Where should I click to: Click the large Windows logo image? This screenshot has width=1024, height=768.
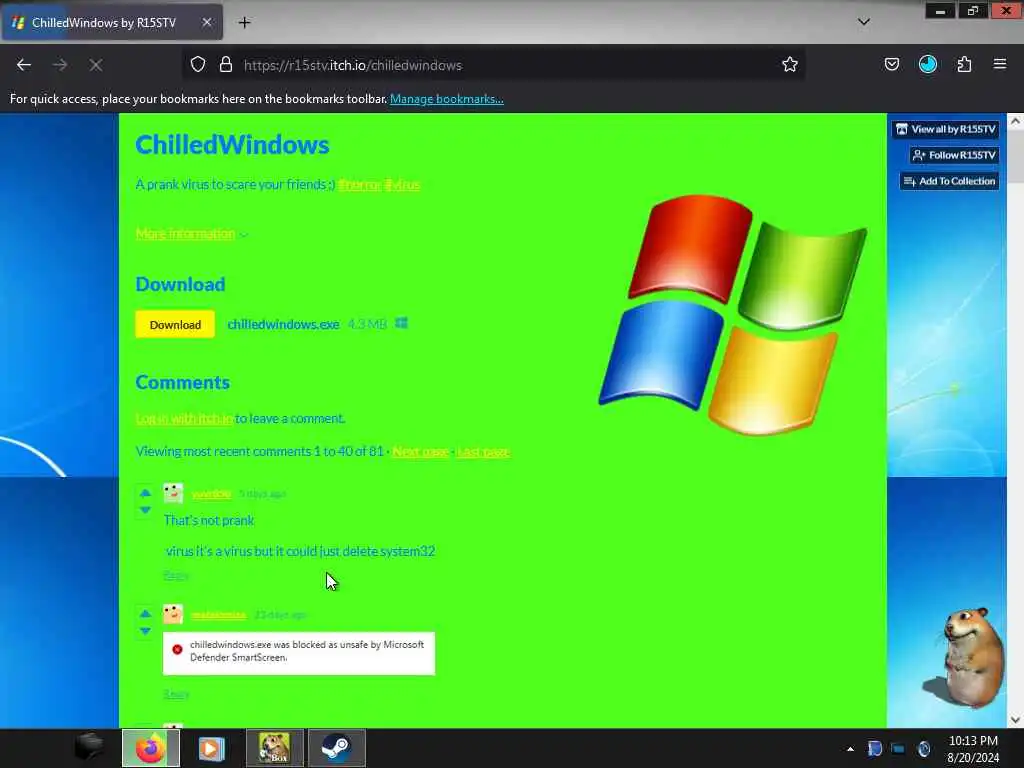pos(733,314)
